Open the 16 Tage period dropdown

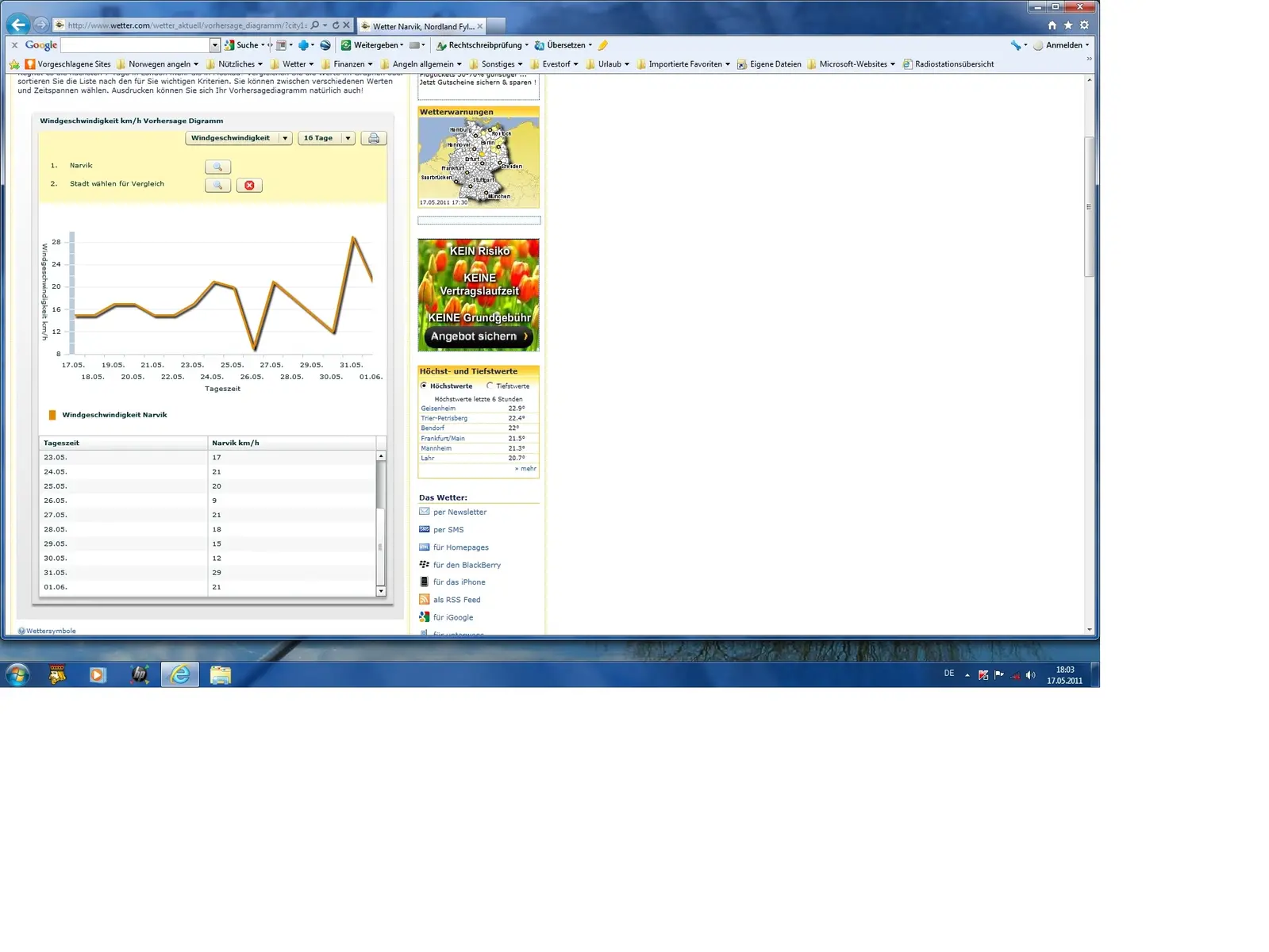click(x=326, y=138)
